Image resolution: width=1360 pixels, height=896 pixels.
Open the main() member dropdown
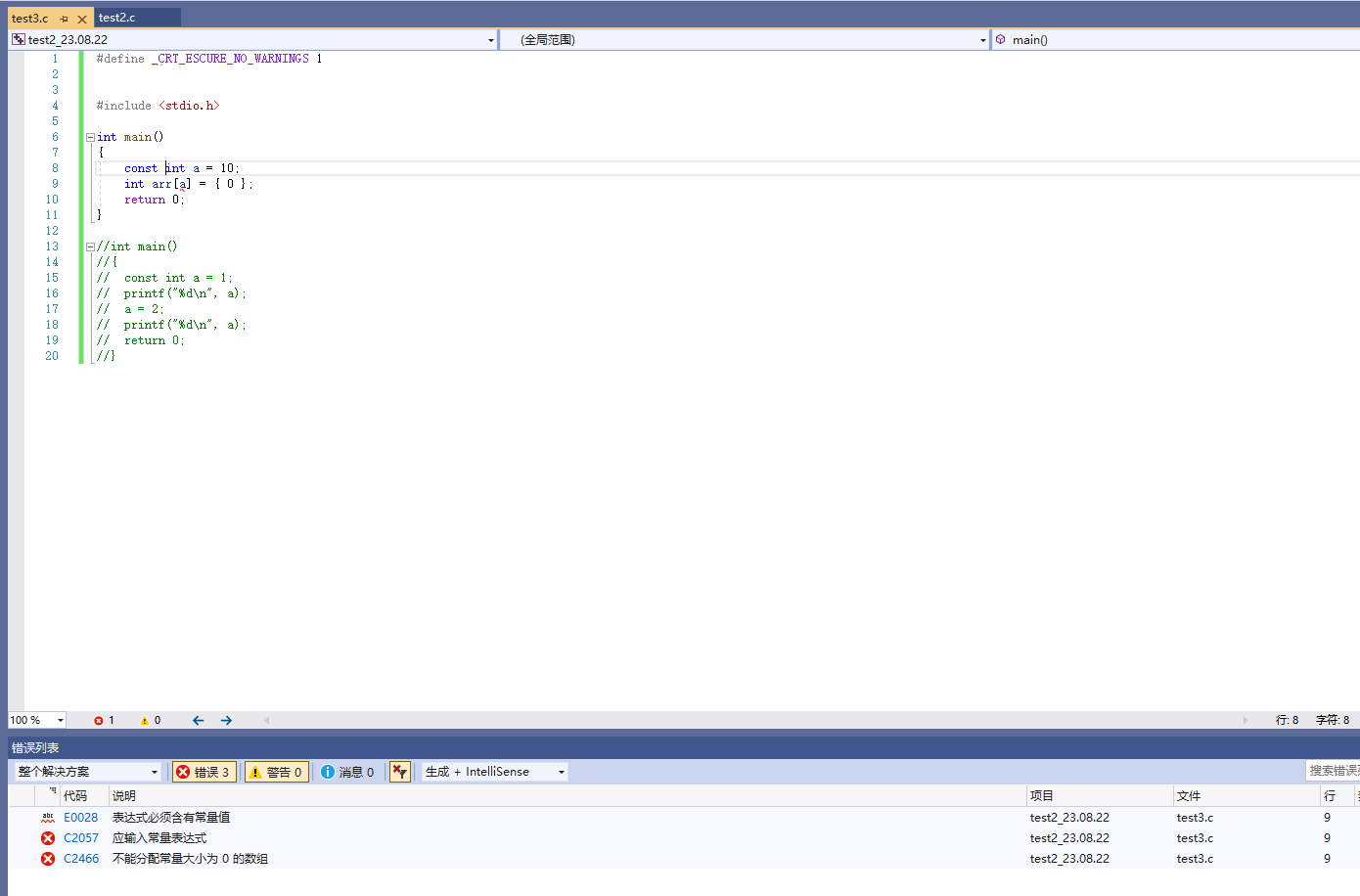(1175, 40)
